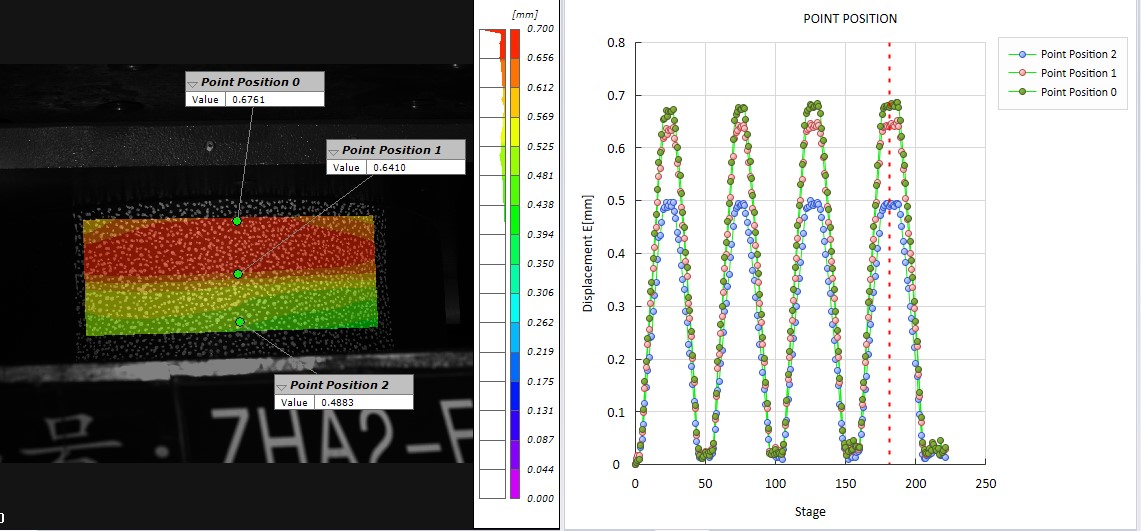Click the magenta bottom of the color scale
The image size is (1141, 531).
click(x=515, y=488)
